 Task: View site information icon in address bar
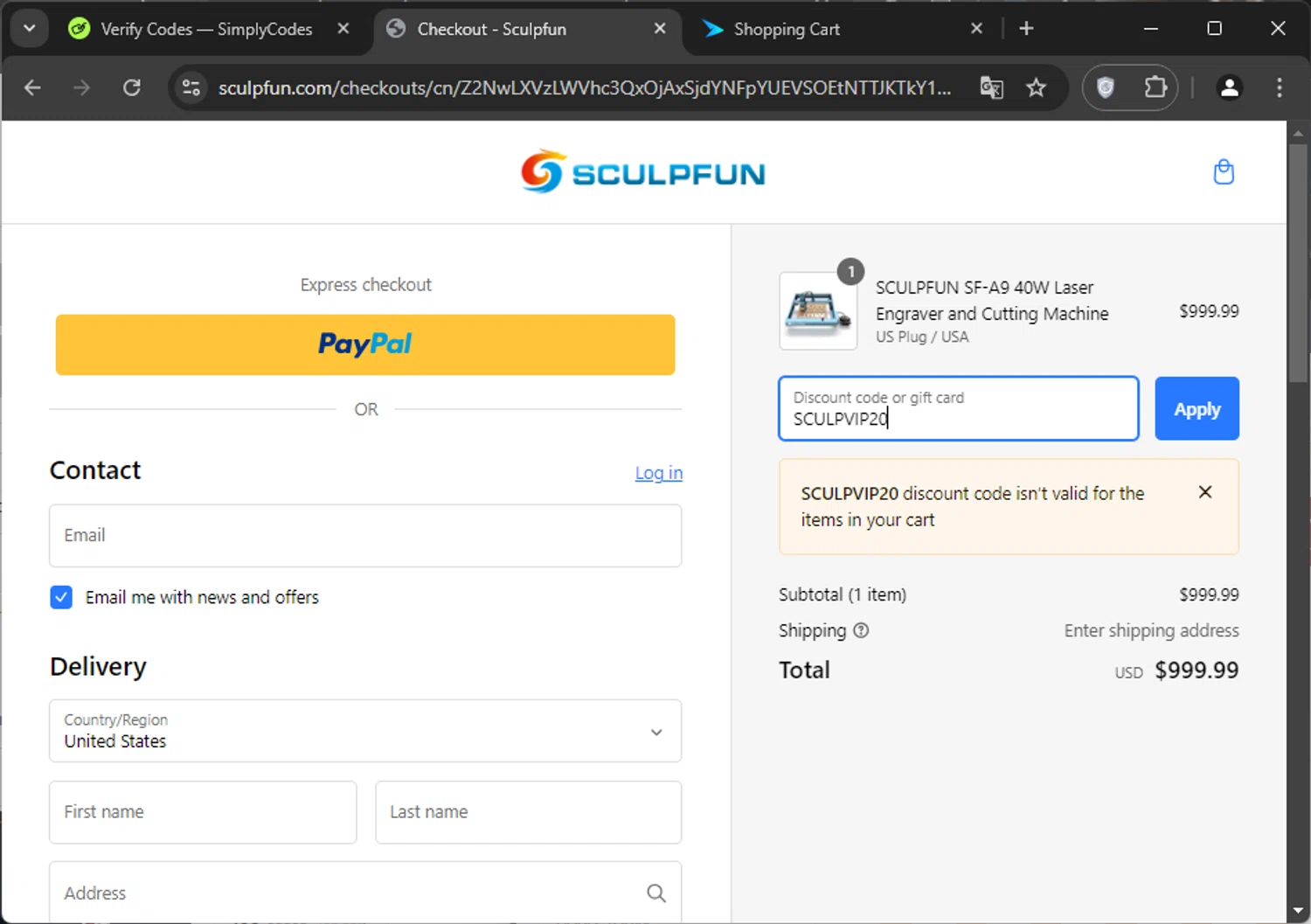coord(191,87)
